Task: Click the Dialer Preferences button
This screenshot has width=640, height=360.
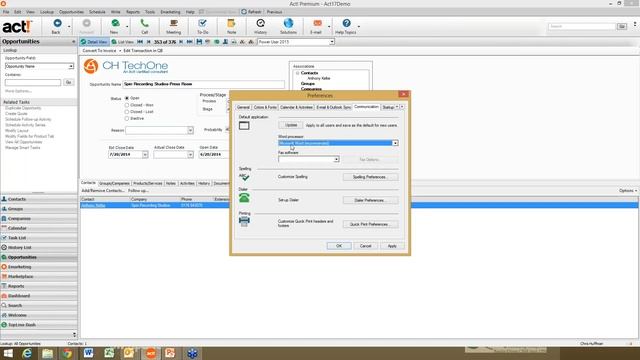Action: [x=370, y=200]
